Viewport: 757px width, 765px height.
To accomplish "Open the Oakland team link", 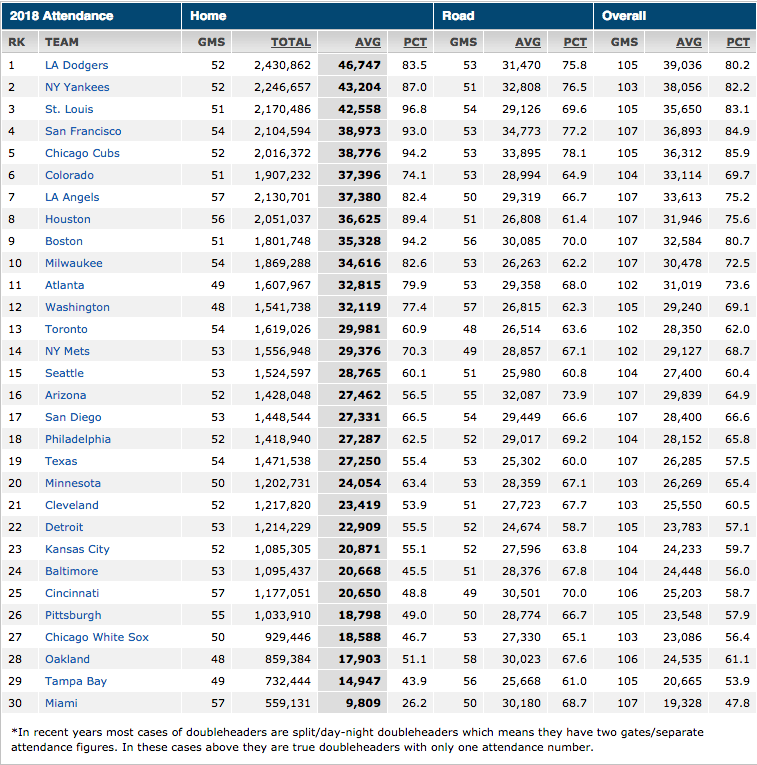I will click(67, 659).
